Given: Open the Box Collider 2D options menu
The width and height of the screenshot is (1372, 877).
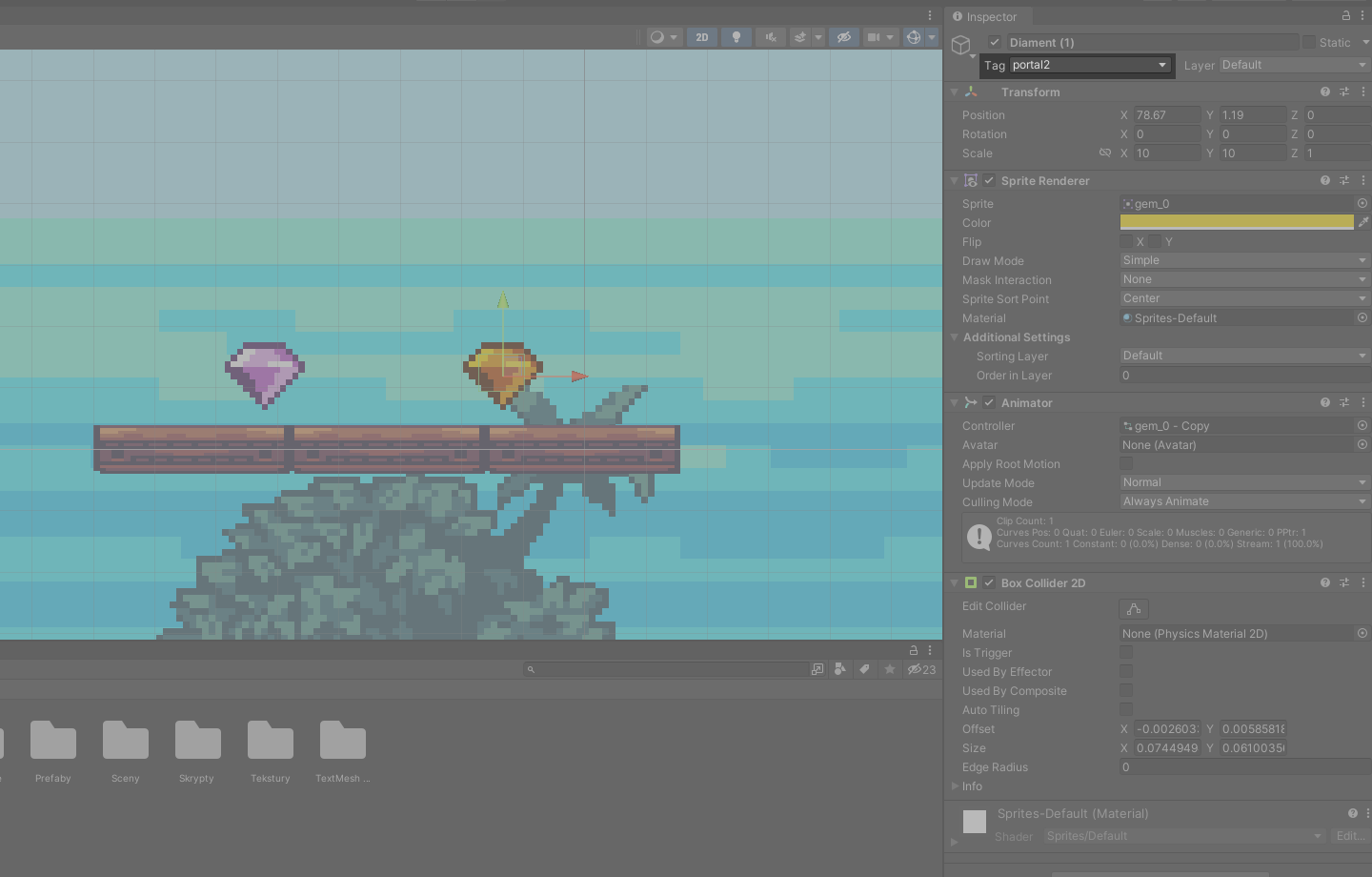Looking at the screenshot, I should [x=1363, y=582].
